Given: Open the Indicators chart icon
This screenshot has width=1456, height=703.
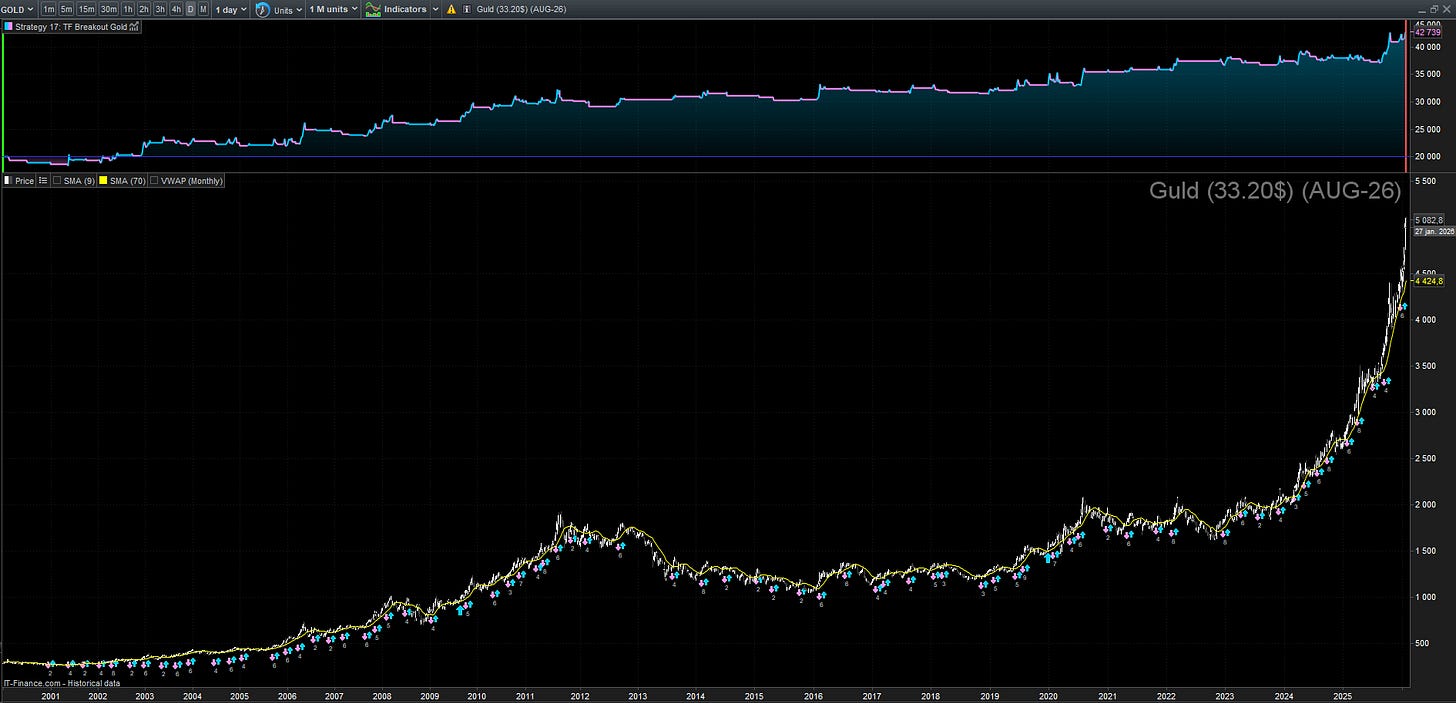Looking at the screenshot, I should coord(373,9).
